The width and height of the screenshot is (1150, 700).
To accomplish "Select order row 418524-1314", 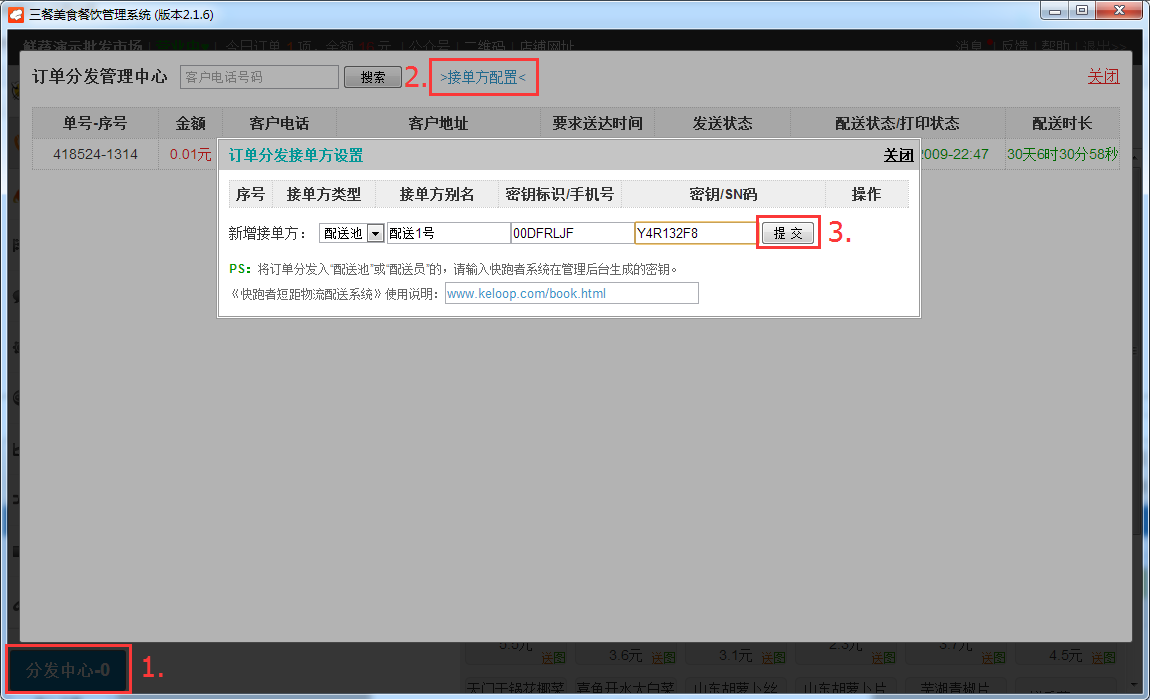I will click(x=95, y=154).
